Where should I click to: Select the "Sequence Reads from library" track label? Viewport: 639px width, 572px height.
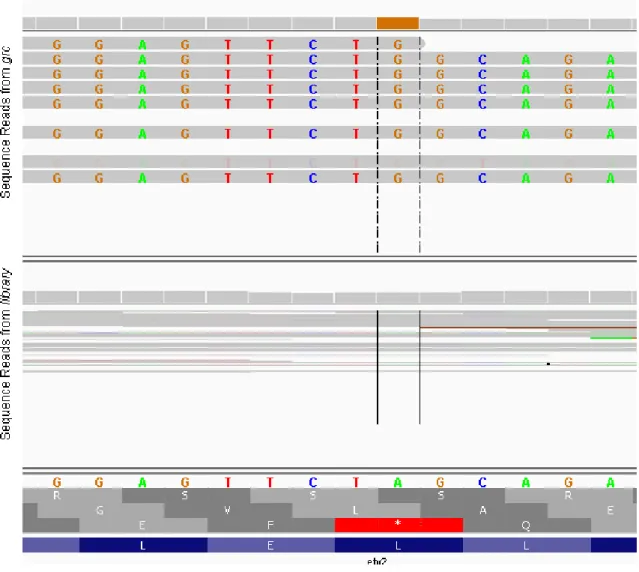(6, 354)
